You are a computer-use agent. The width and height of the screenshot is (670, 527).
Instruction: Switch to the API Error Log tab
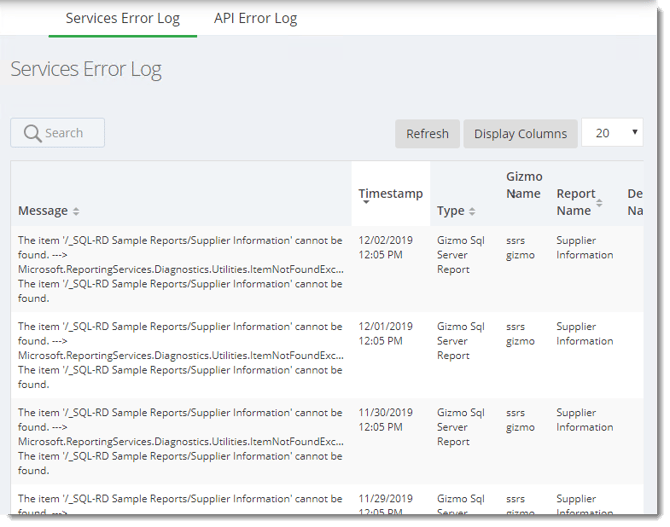click(x=255, y=18)
